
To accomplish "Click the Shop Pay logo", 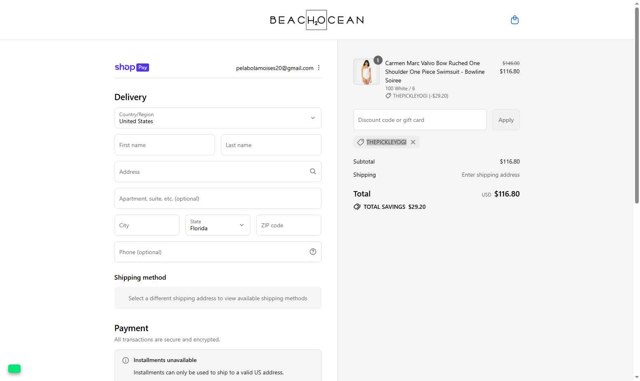I will click(x=132, y=67).
